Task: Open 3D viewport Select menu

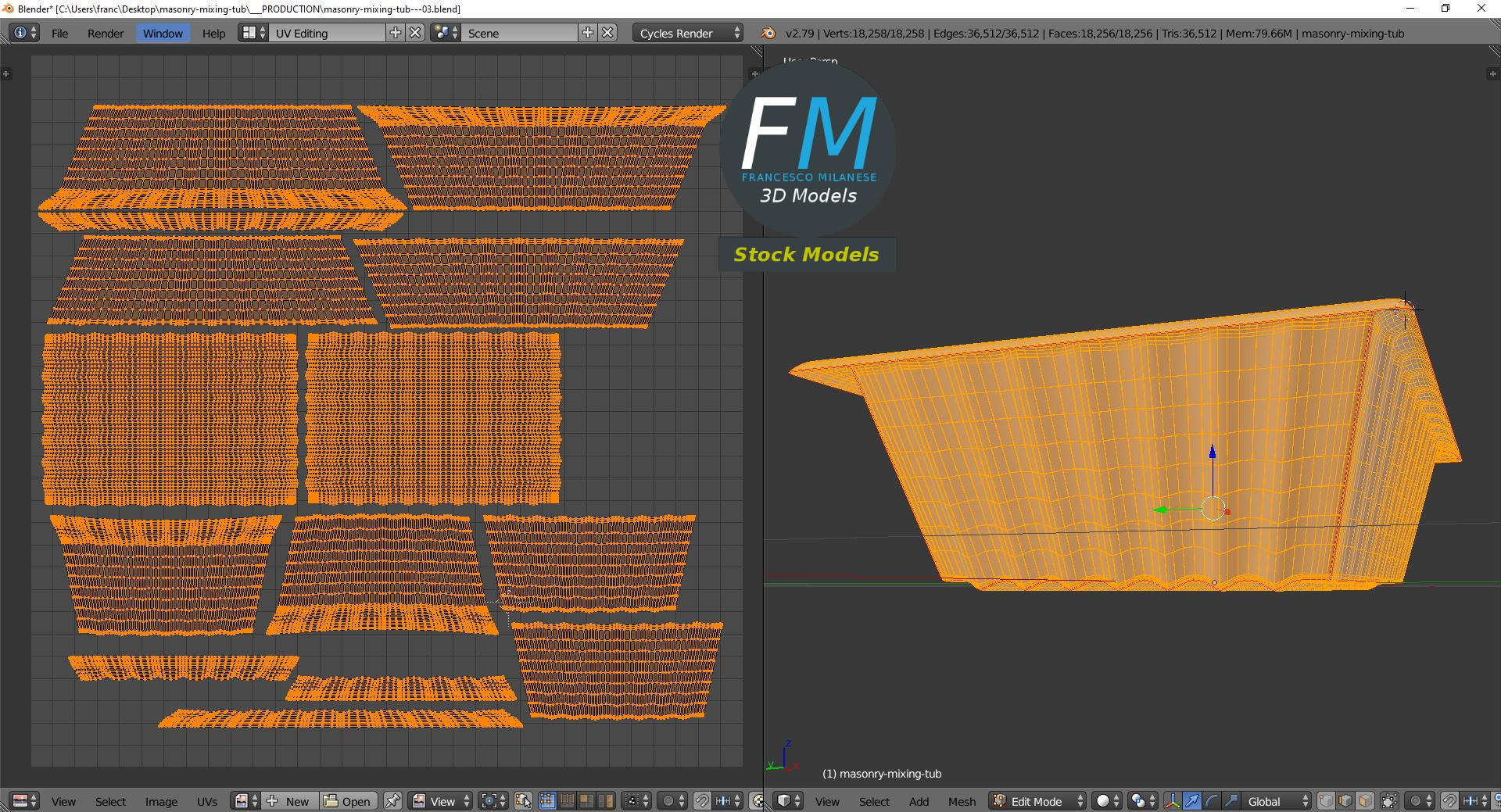Action: pyautogui.click(x=874, y=801)
